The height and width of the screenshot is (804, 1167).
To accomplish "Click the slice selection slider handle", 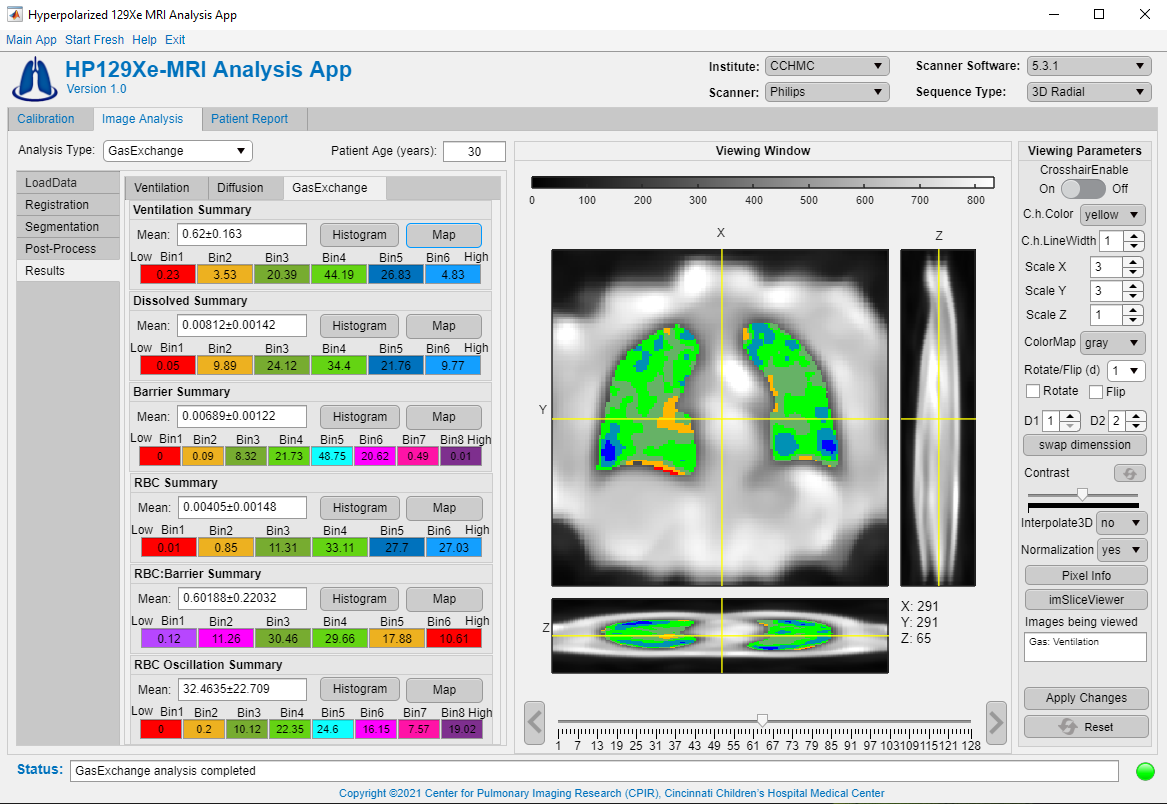I will pyautogui.click(x=762, y=720).
